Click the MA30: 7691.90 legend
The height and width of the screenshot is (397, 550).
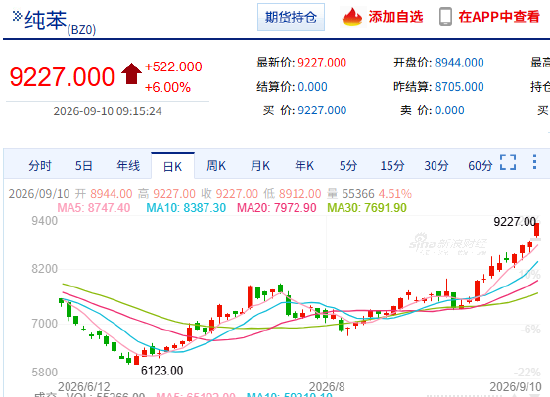pyautogui.click(x=367, y=208)
